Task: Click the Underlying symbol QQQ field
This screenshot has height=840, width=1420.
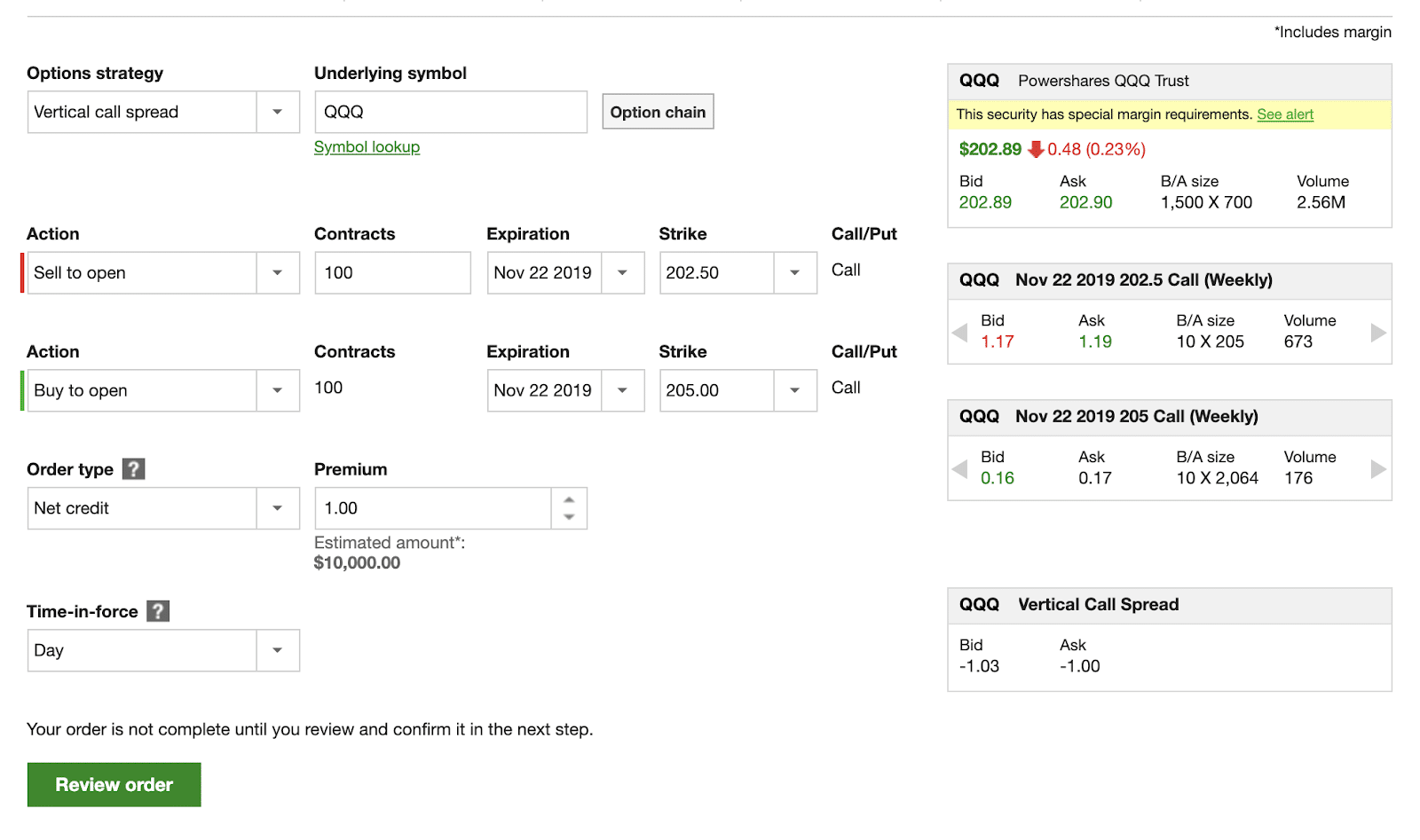Action: [451, 112]
